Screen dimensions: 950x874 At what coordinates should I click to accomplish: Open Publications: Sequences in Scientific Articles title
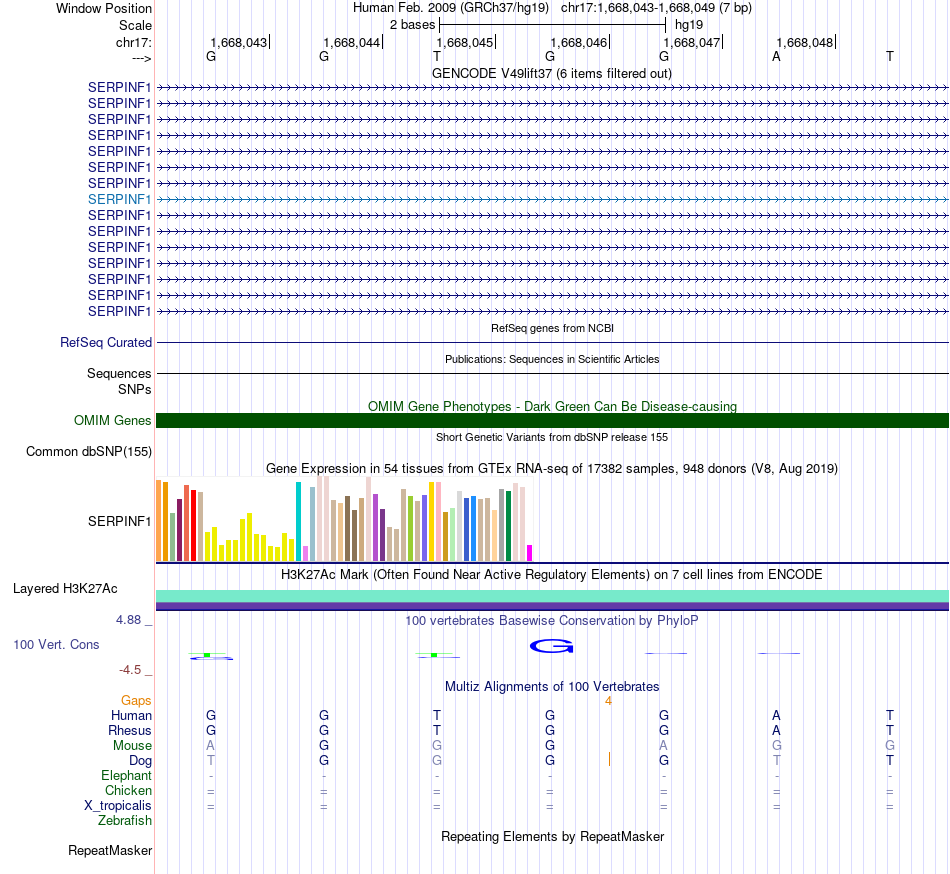552,359
